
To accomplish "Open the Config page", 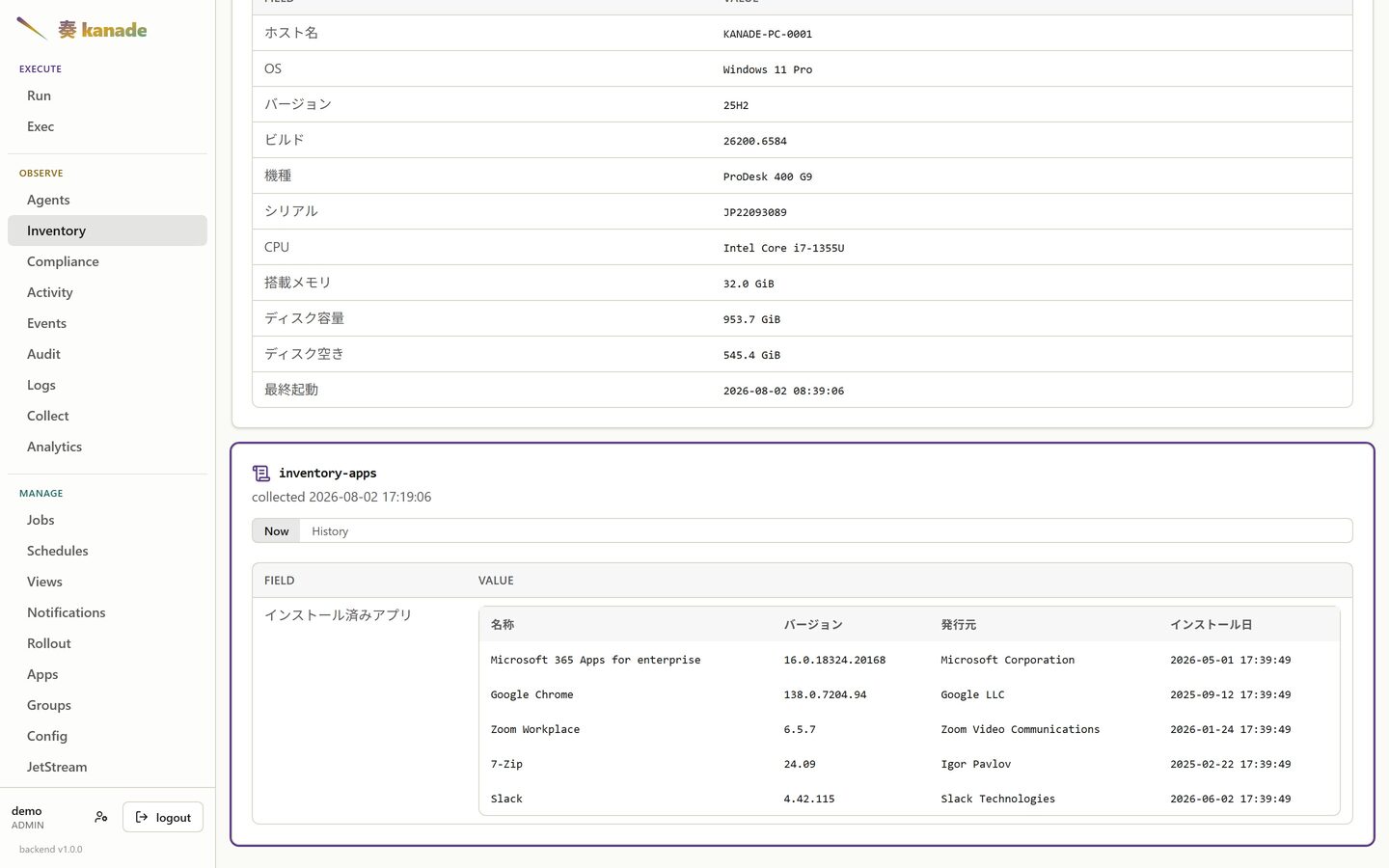I will [x=107, y=736].
